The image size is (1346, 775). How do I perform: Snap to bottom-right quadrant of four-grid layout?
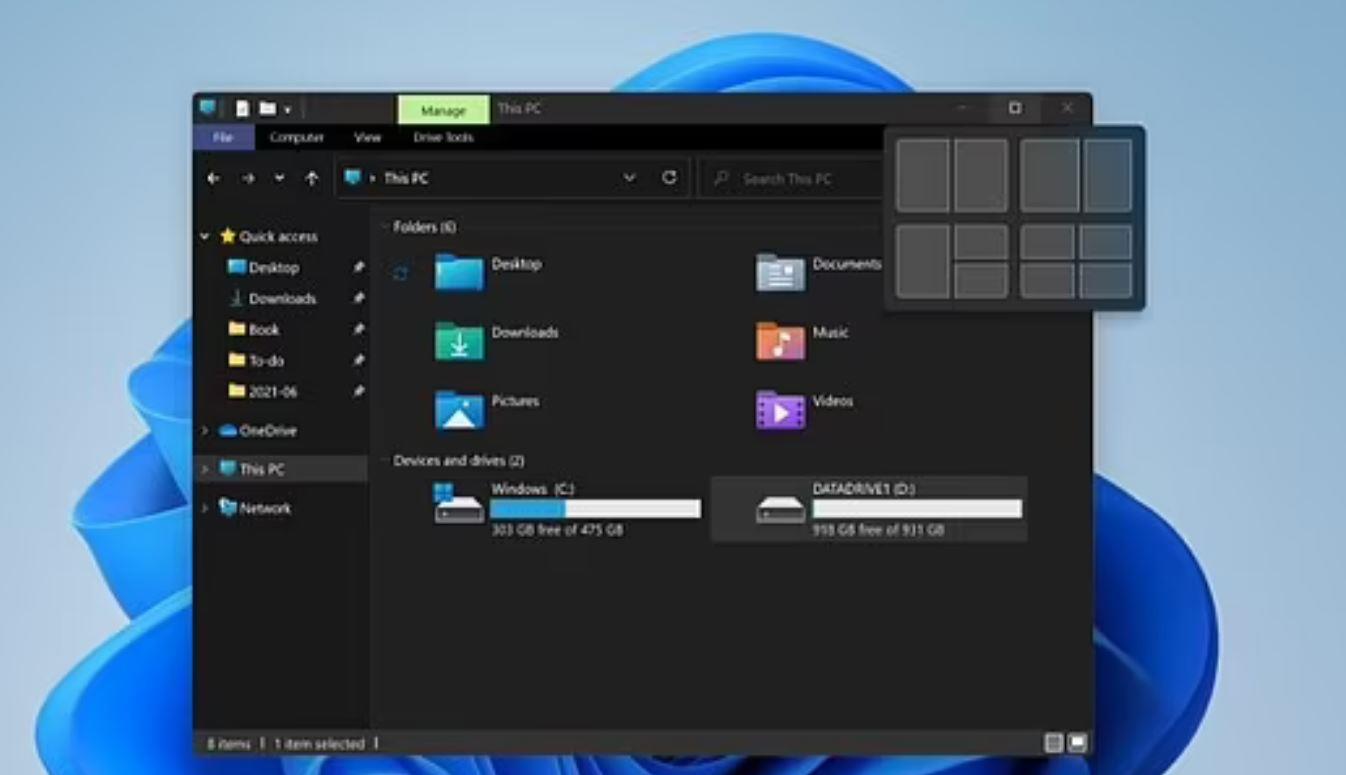[x=1106, y=281]
